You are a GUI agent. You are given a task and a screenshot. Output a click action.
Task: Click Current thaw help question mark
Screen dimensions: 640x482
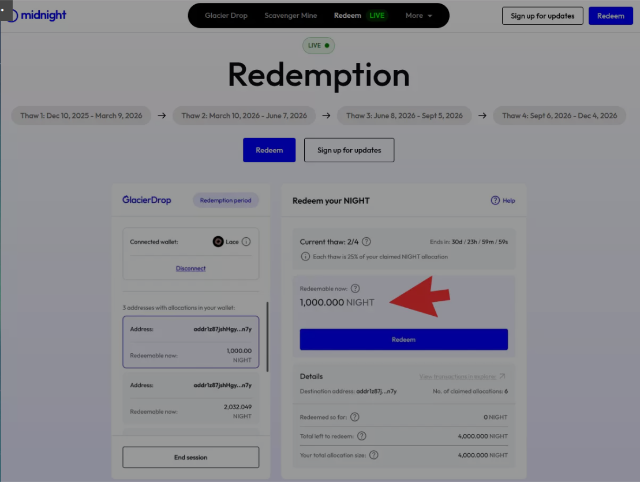click(x=366, y=242)
